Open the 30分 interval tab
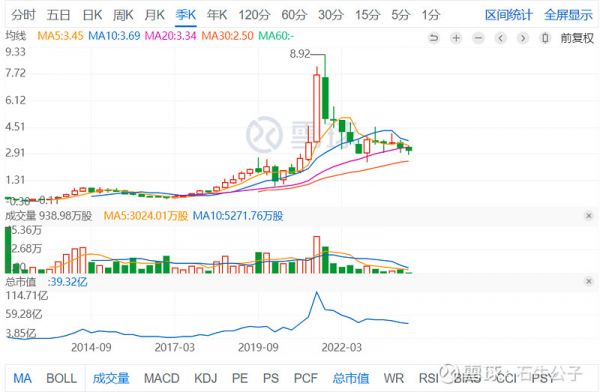Image resolution: width=600 pixels, height=392 pixels. click(331, 15)
